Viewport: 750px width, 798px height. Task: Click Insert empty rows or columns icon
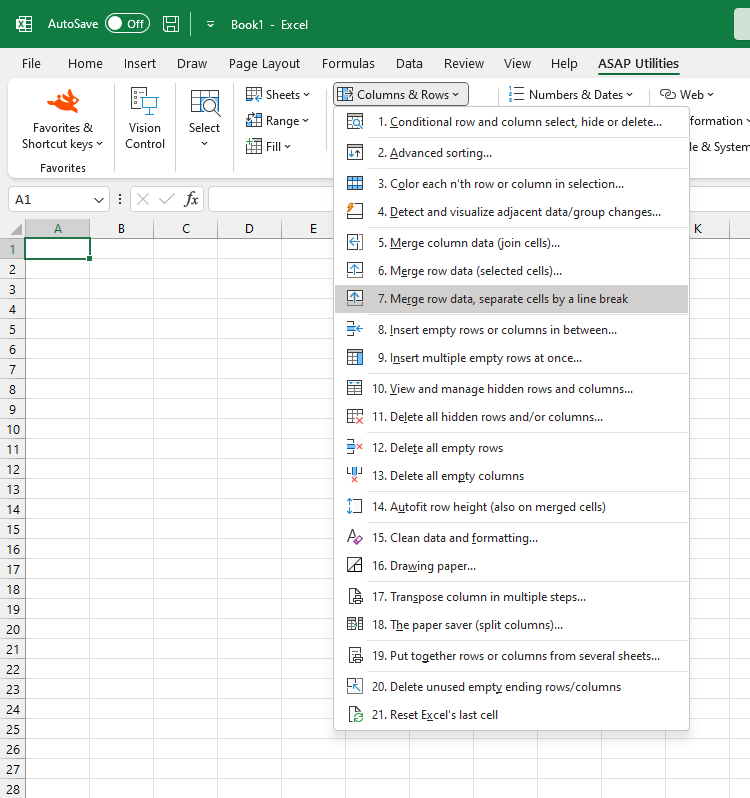(355, 330)
